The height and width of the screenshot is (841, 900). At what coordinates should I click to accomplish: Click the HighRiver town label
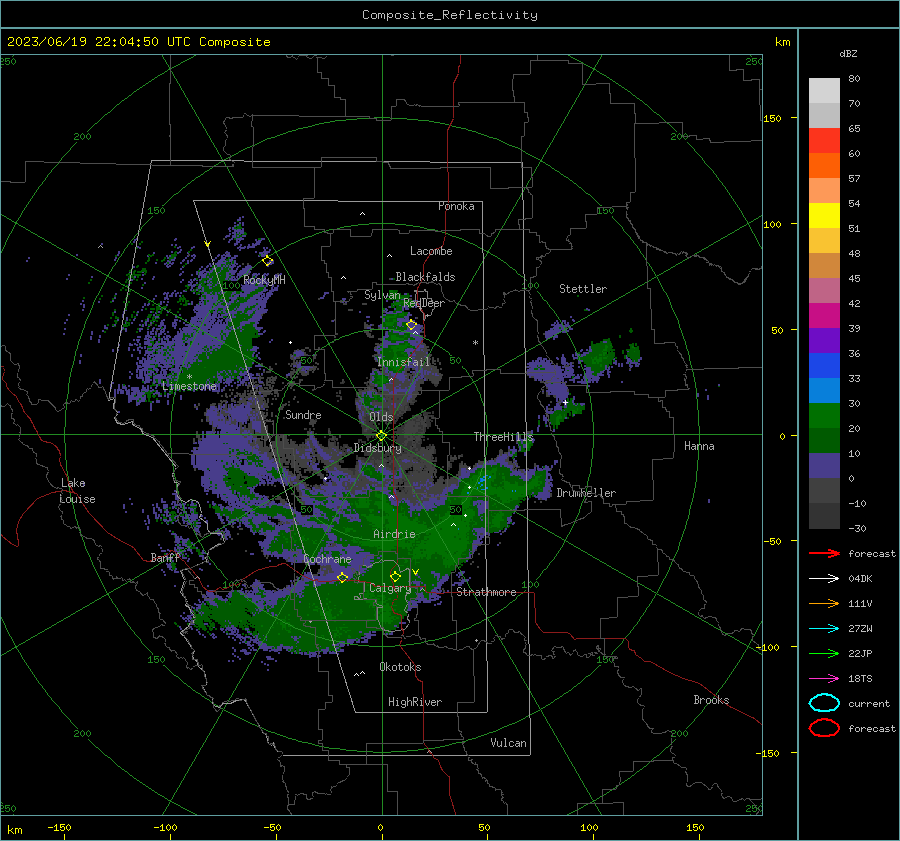(x=415, y=702)
